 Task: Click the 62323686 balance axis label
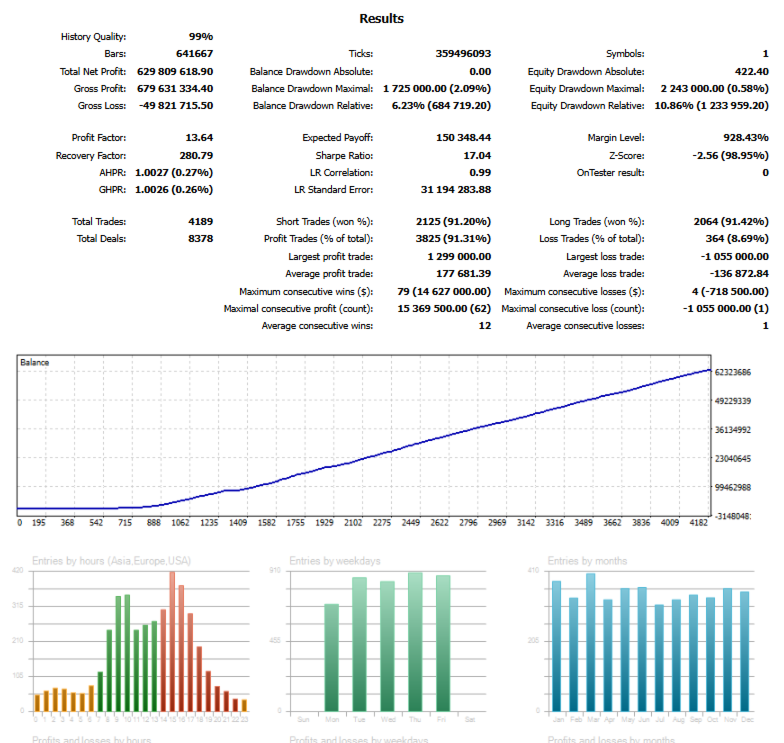pos(732,372)
